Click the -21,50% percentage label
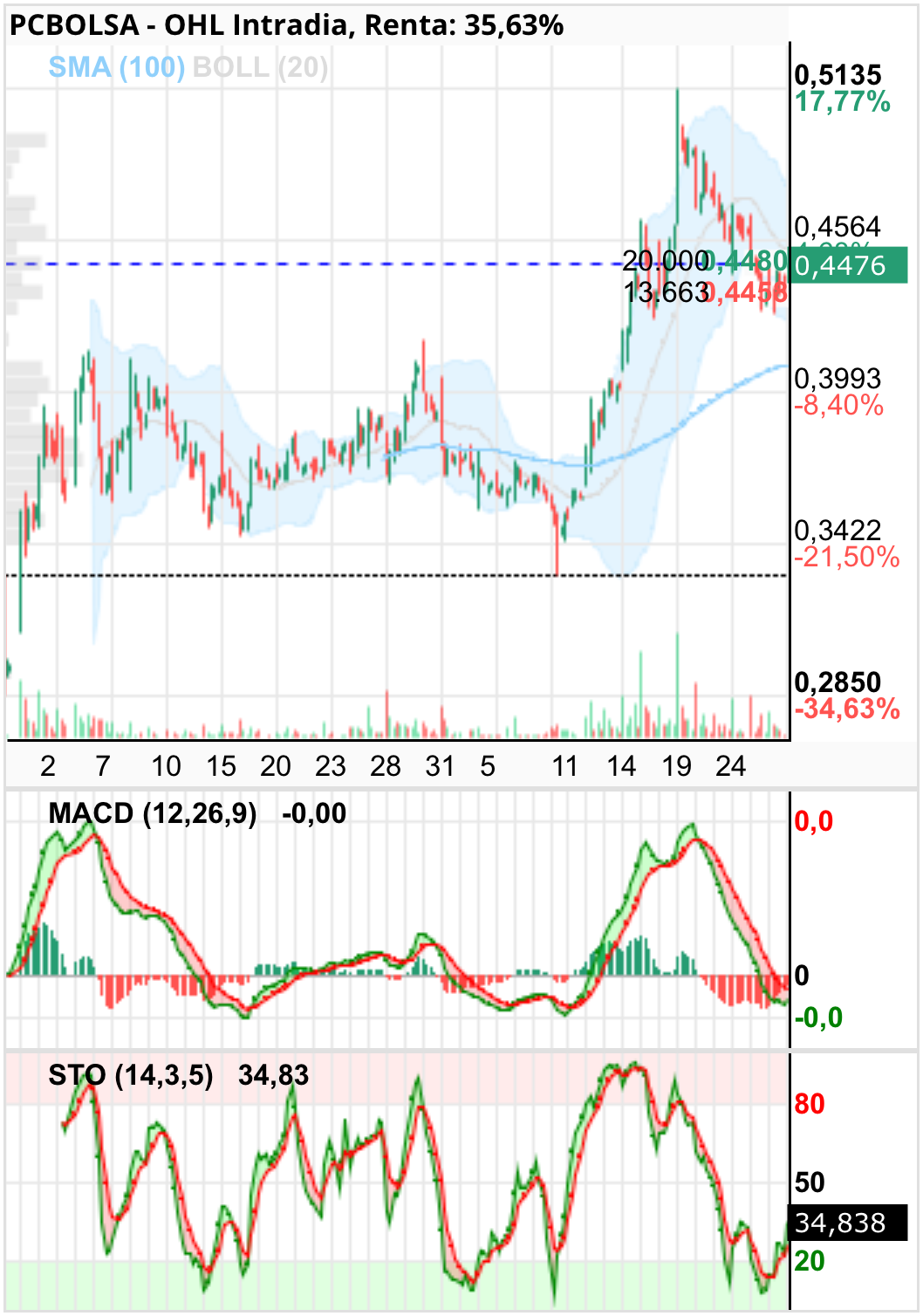The width and height of the screenshot is (923, 1316). tap(846, 558)
